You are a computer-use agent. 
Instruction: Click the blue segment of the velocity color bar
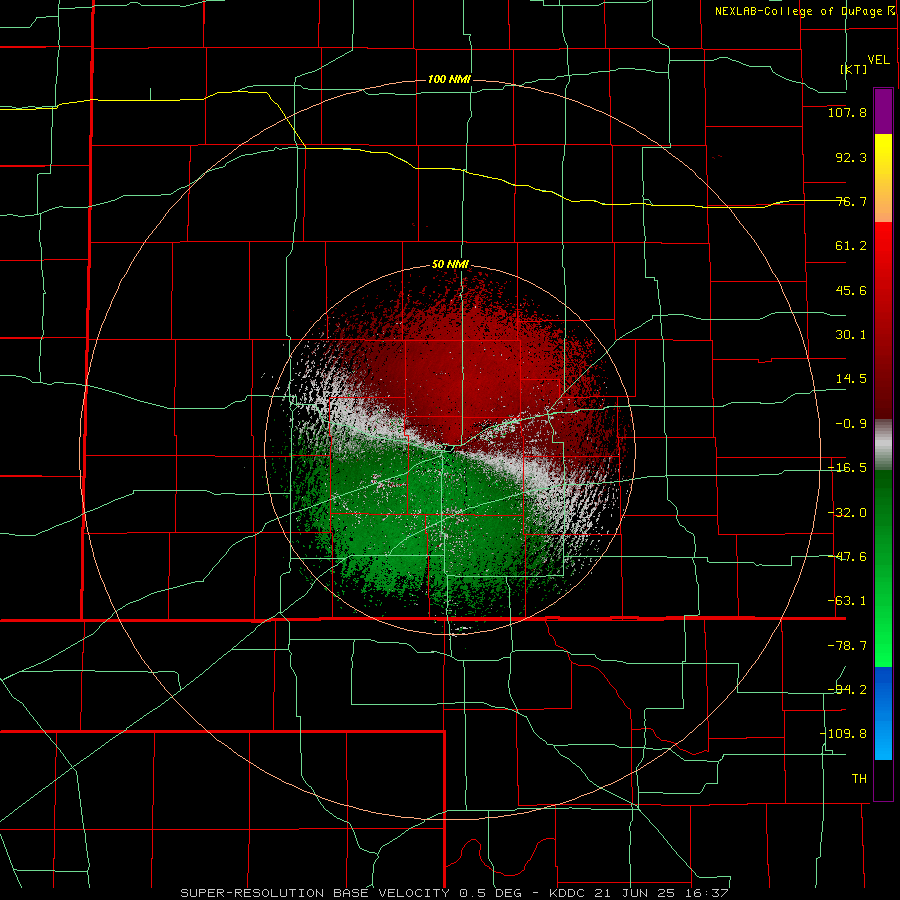[x=883, y=713]
